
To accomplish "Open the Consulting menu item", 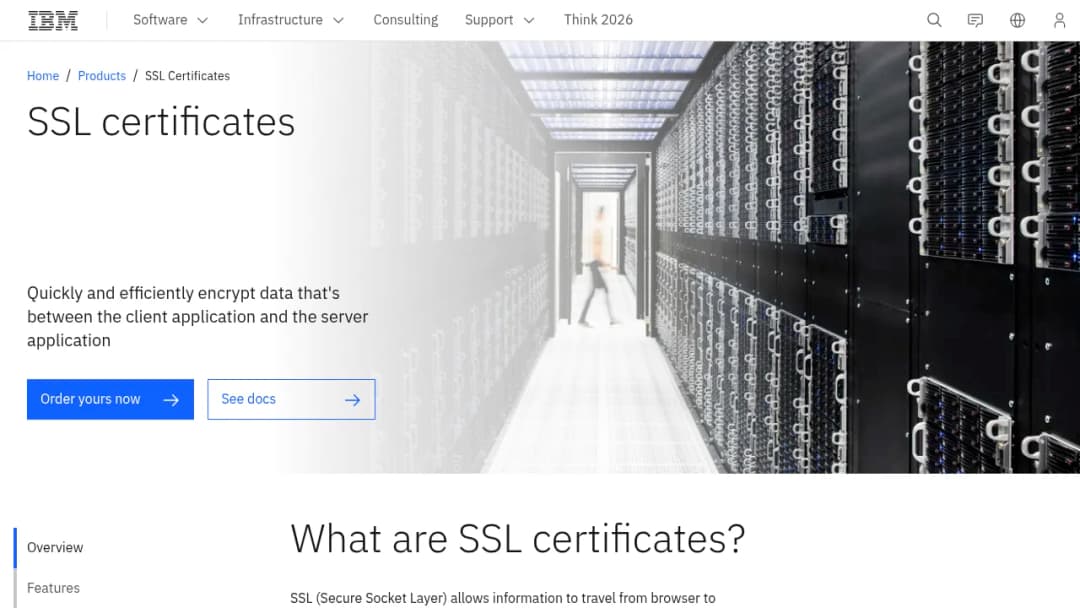I will click(406, 20).
